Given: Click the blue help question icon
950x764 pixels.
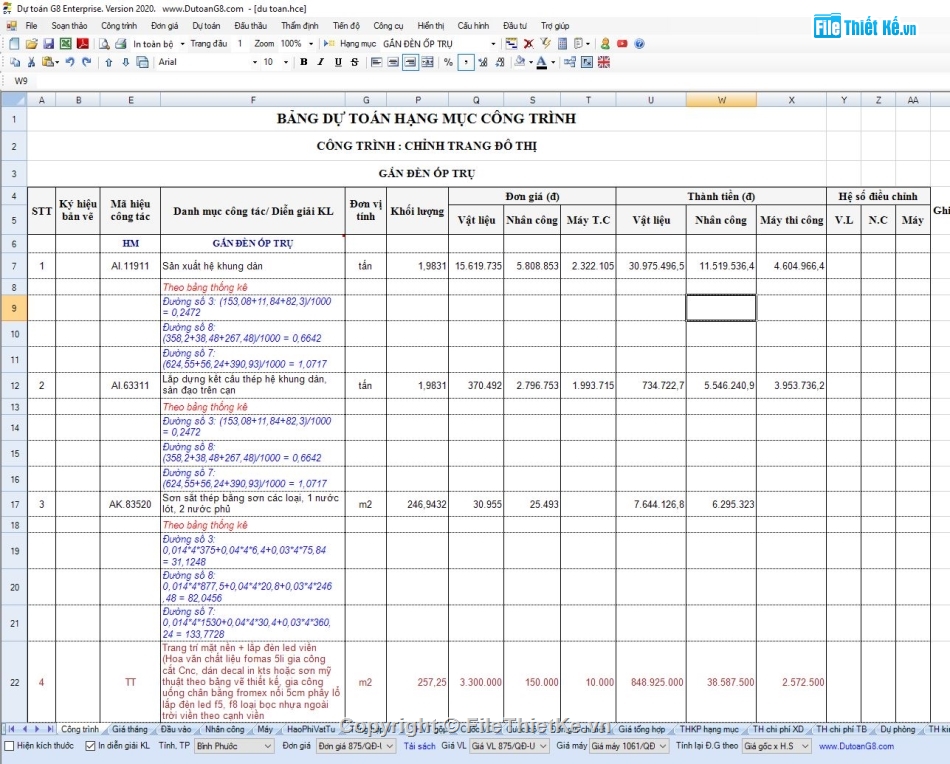Looking at the screenshot, I should click(639, 44).
